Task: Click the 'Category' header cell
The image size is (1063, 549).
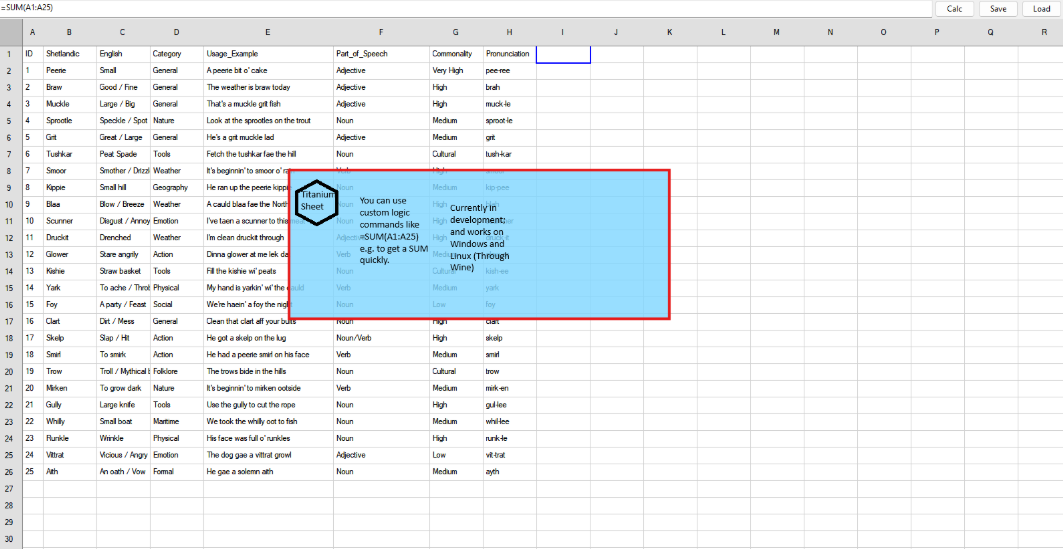Action: pos(177,54)
